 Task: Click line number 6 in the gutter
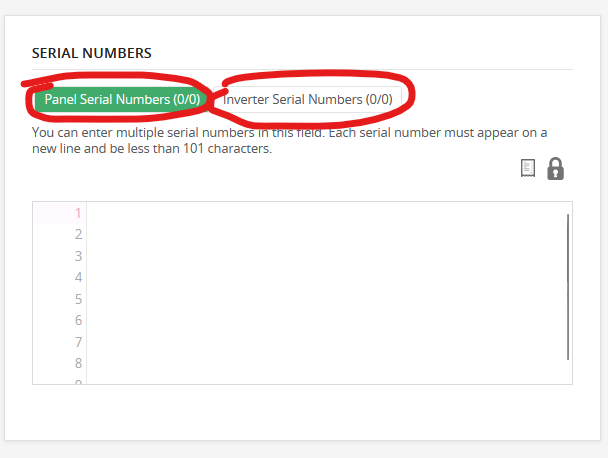(x=77, y=320)
